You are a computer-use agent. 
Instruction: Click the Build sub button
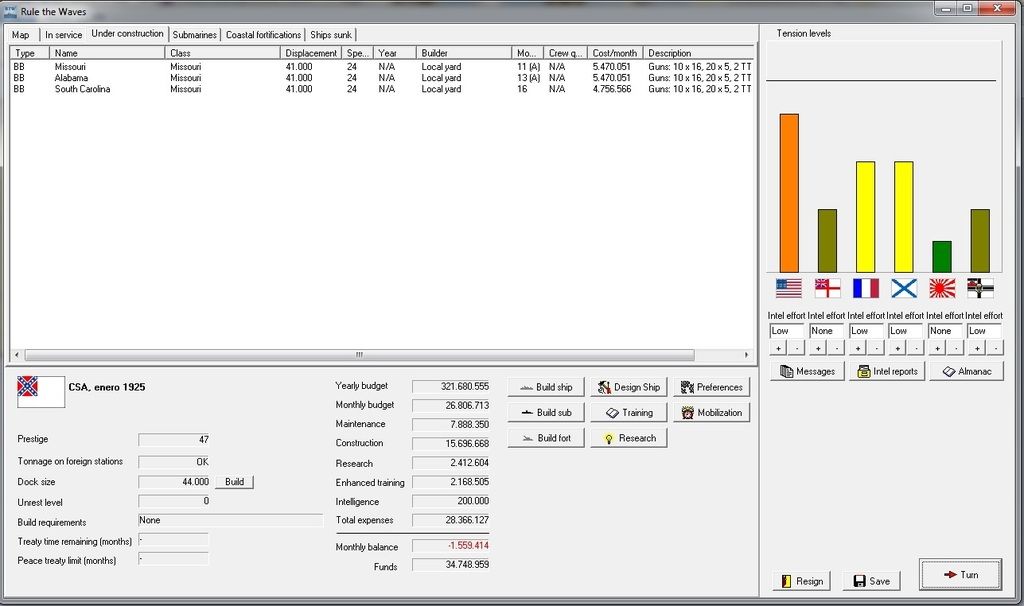pyautogui.click(x=546, y=413)
